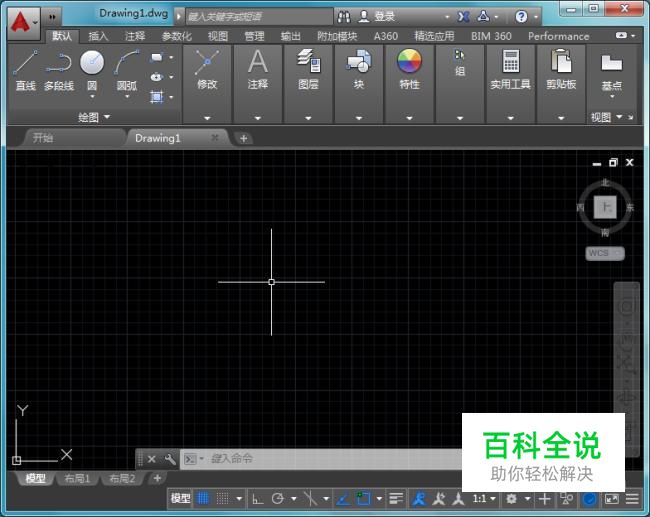Image resolution: width=650 pixels, height=517 pixels.
Task: Add a new layout with plus button
Action: tap(157, 478)
